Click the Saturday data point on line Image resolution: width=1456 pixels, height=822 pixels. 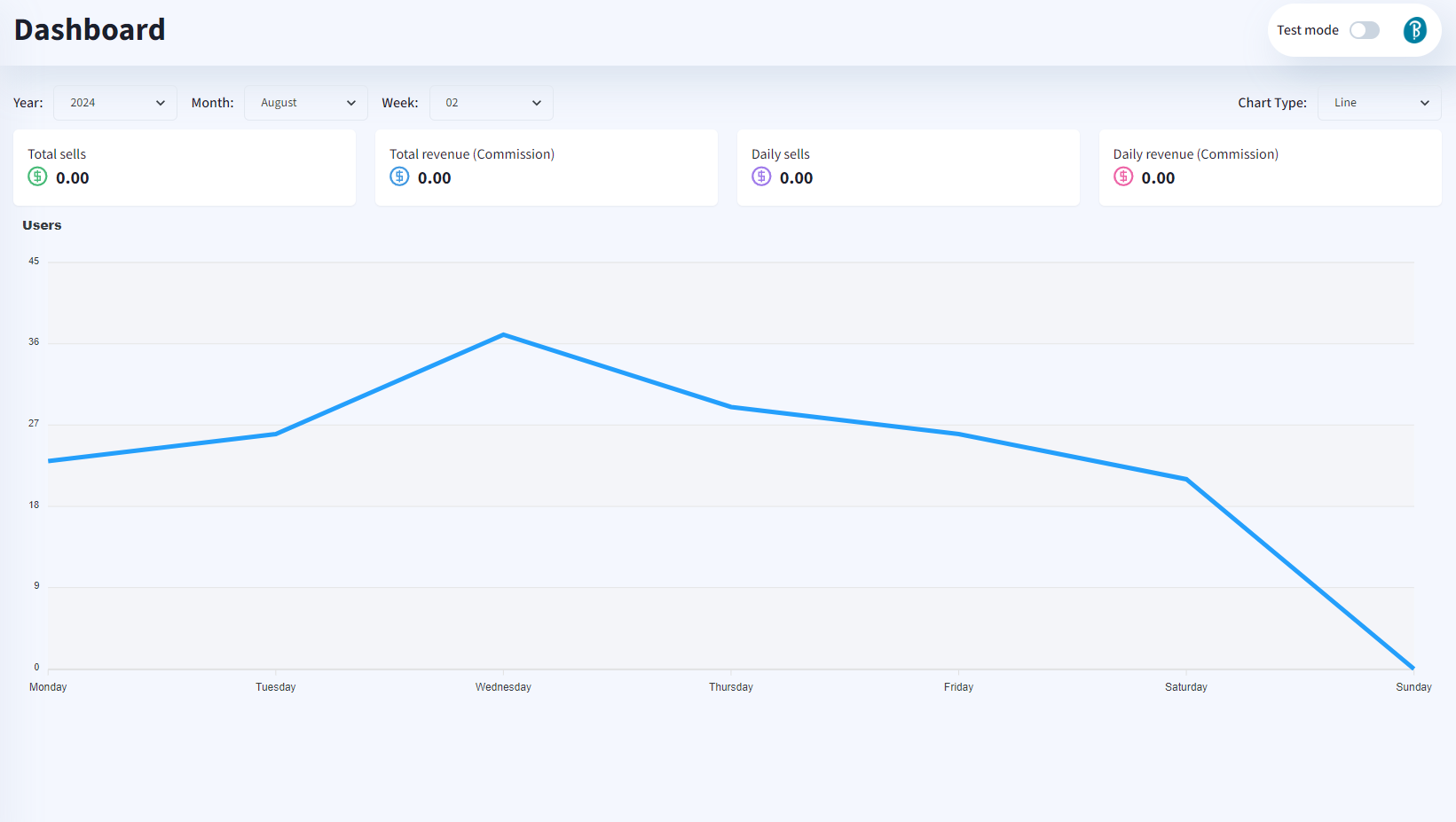click(1186, 480)
